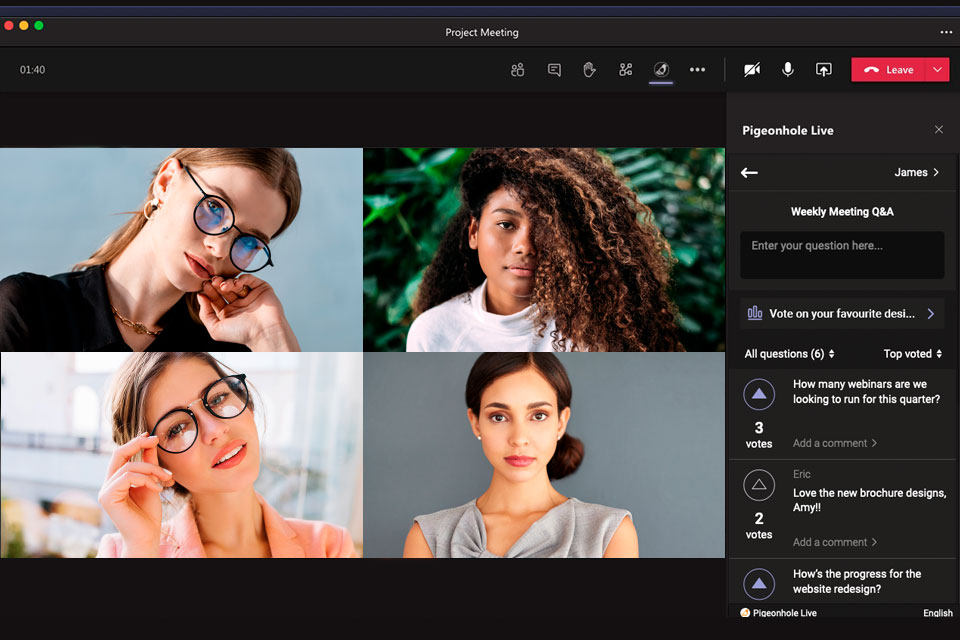Open more actions ellipsis in meeting toolbar

point(697,70)
